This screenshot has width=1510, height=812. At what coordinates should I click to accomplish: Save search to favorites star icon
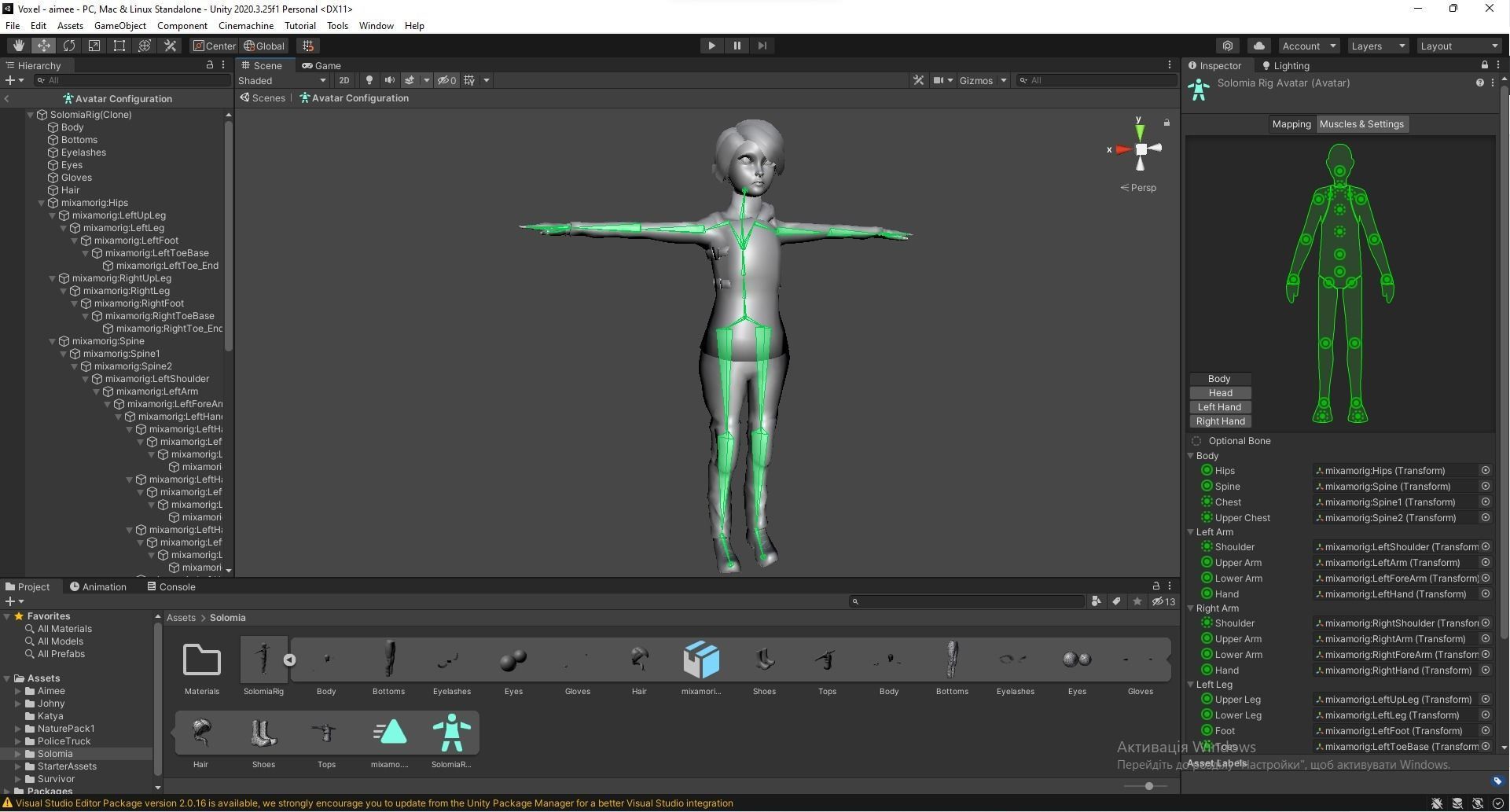[1137, 601]
